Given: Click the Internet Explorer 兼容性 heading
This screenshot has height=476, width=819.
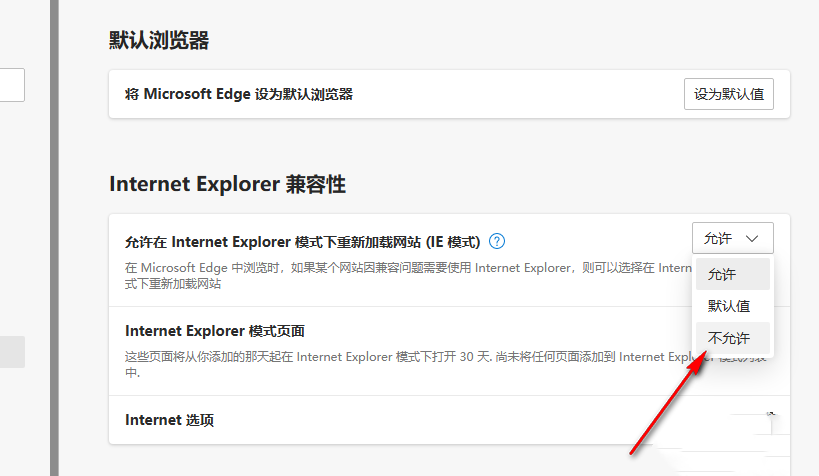Looking at the screenshot, I should (x=227, y=184).
